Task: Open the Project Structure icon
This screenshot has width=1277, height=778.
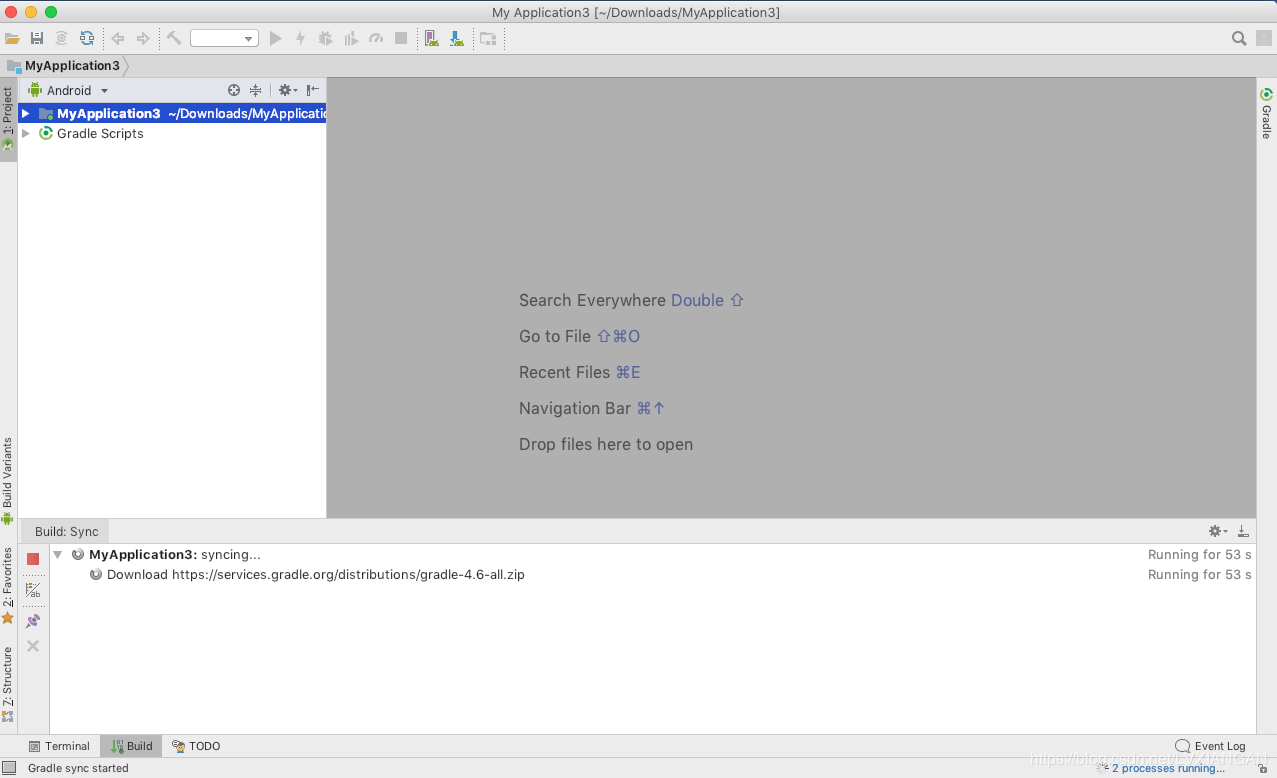Action: coord(488,38)
